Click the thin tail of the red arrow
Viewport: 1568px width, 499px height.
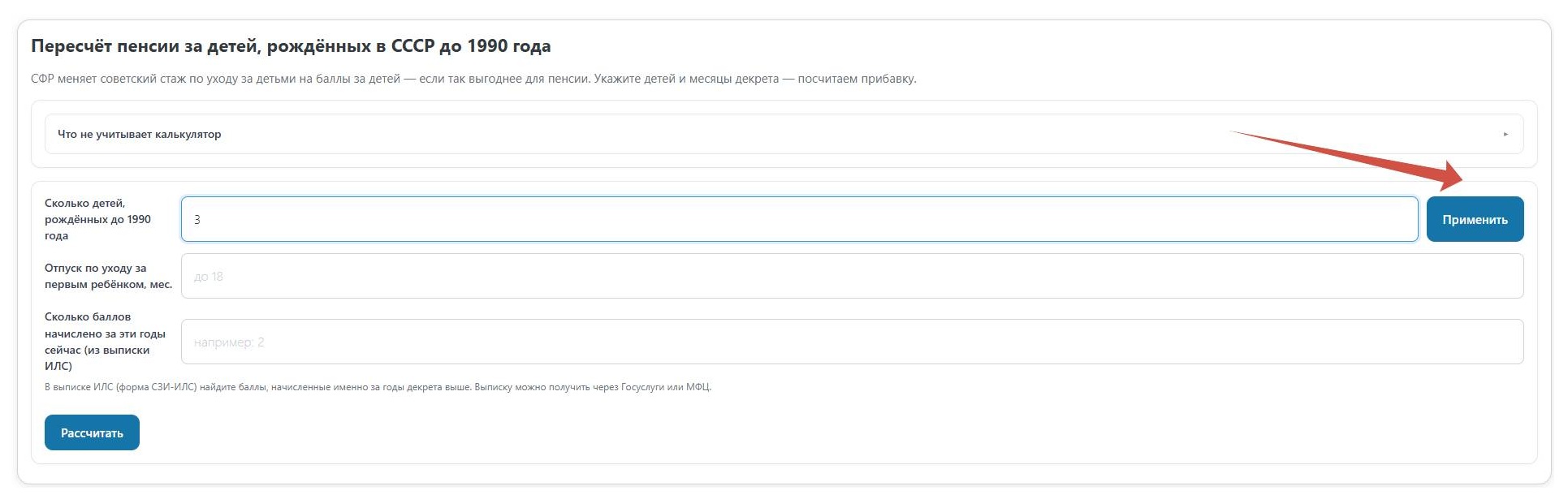1299,144
